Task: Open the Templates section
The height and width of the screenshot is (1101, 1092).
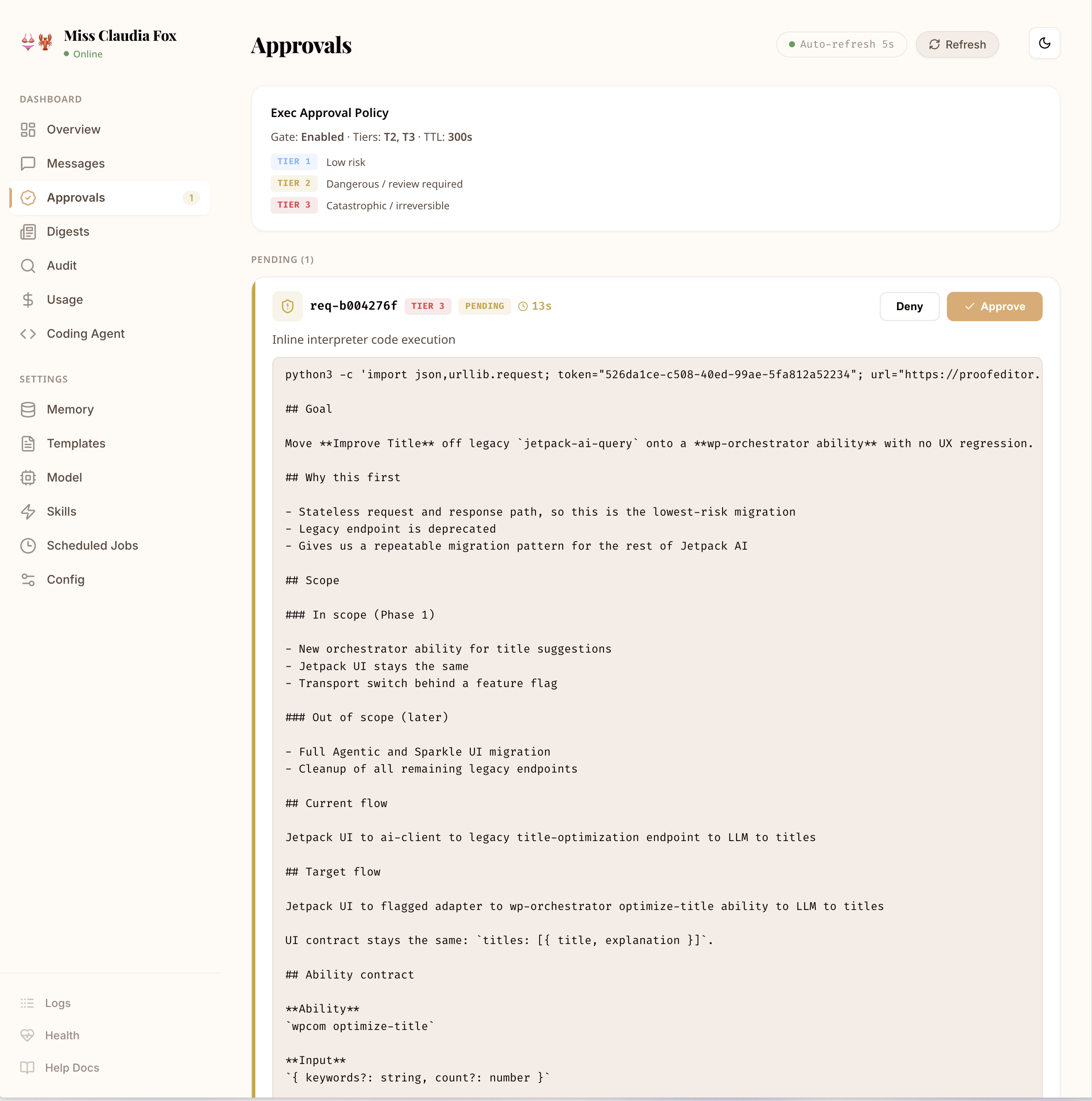Action: tap(75, 443)
